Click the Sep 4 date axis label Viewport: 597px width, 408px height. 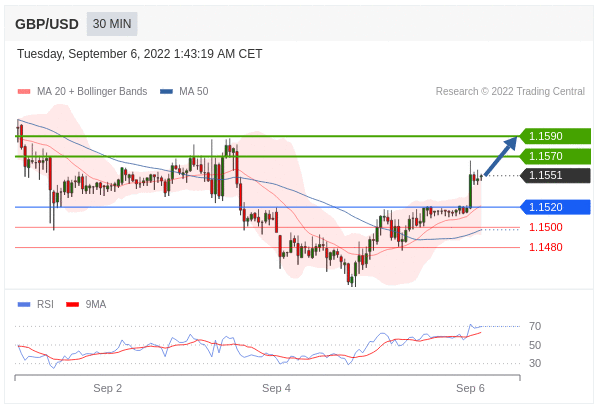[276, 388]
